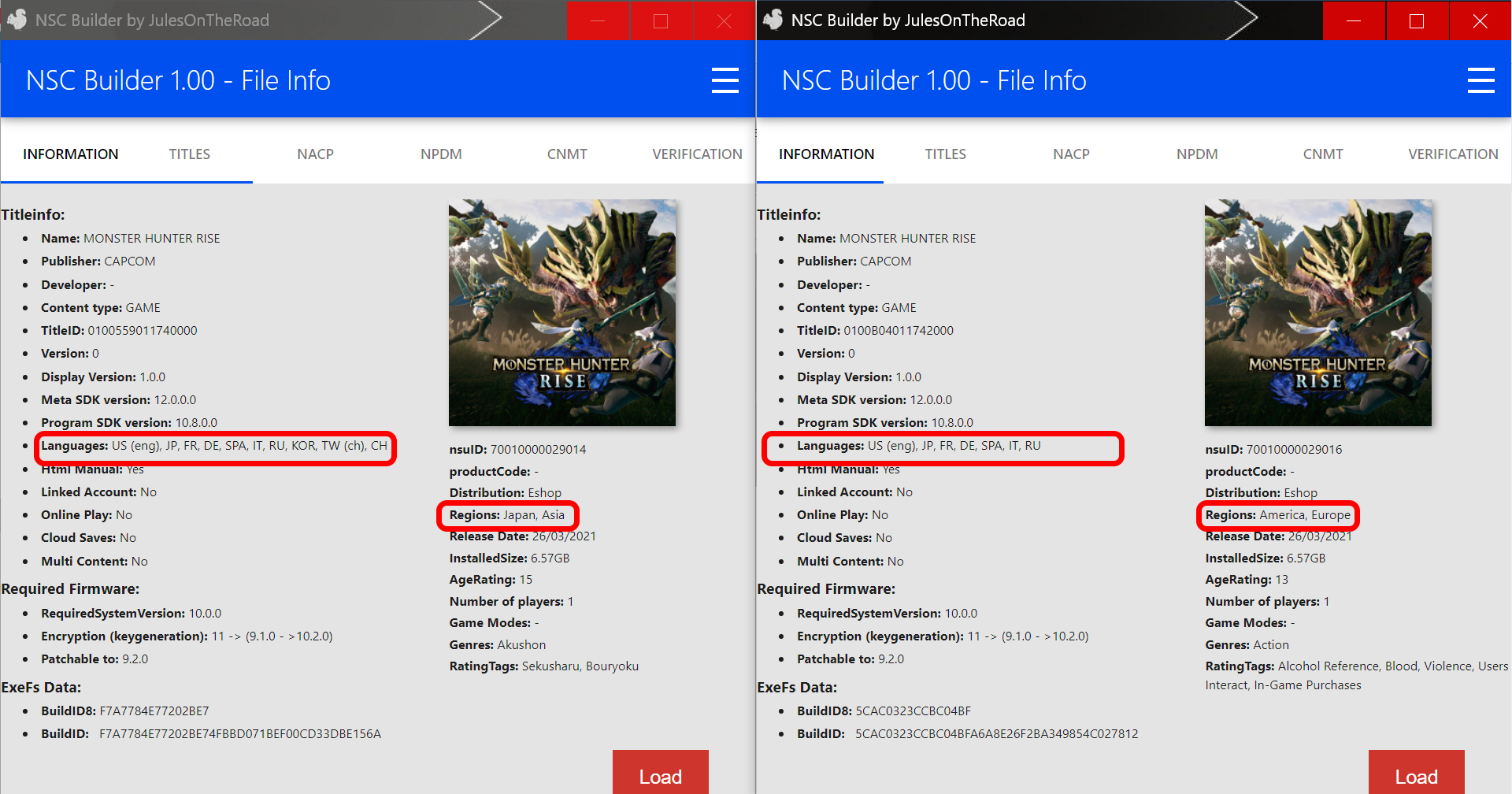Click Monster Hunter Rise cover in left window

[562, 313]
